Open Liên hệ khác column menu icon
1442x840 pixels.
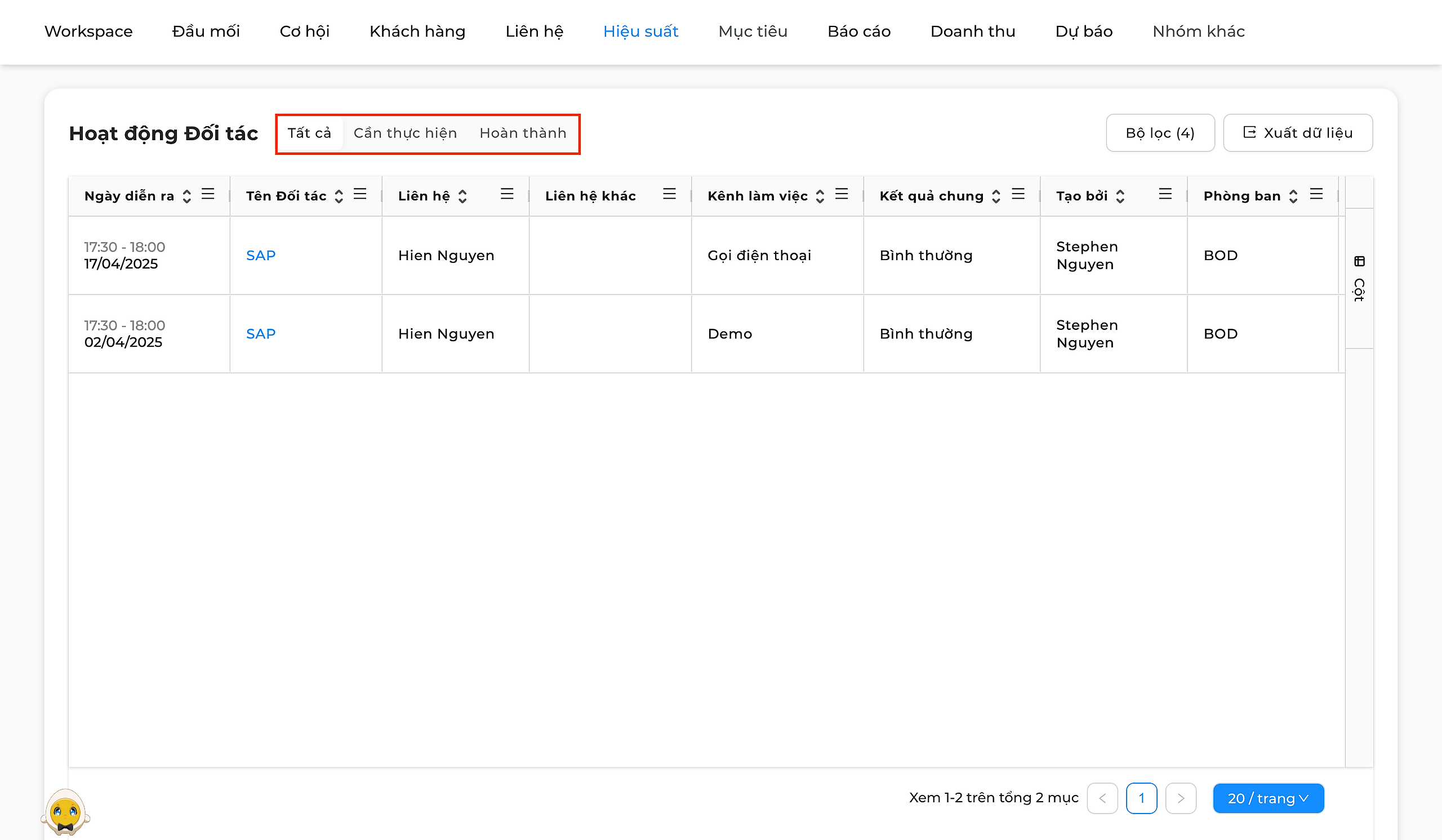point(670,194)
